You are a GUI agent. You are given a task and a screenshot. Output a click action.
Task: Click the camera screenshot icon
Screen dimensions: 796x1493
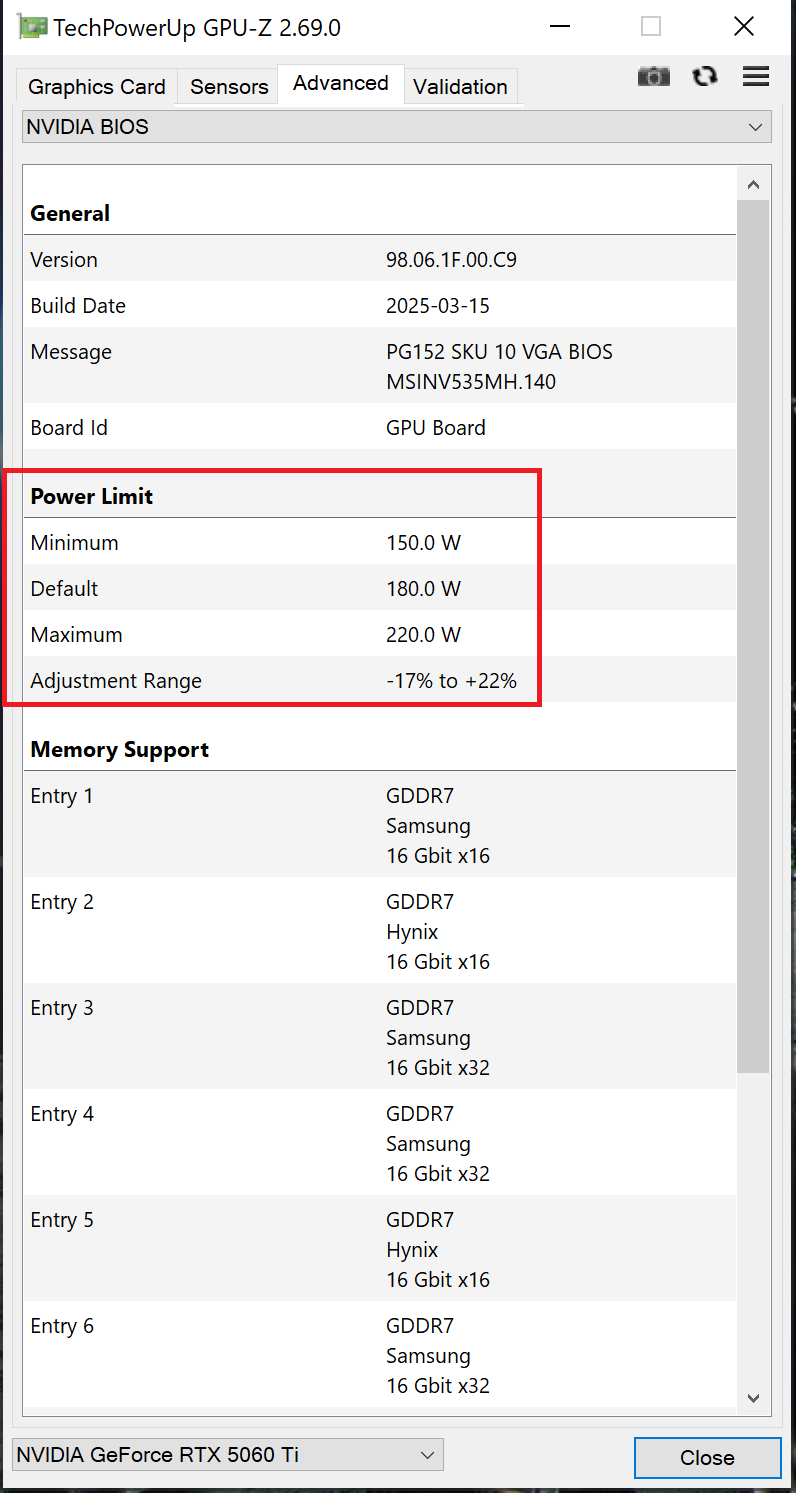tap(654, 76)
